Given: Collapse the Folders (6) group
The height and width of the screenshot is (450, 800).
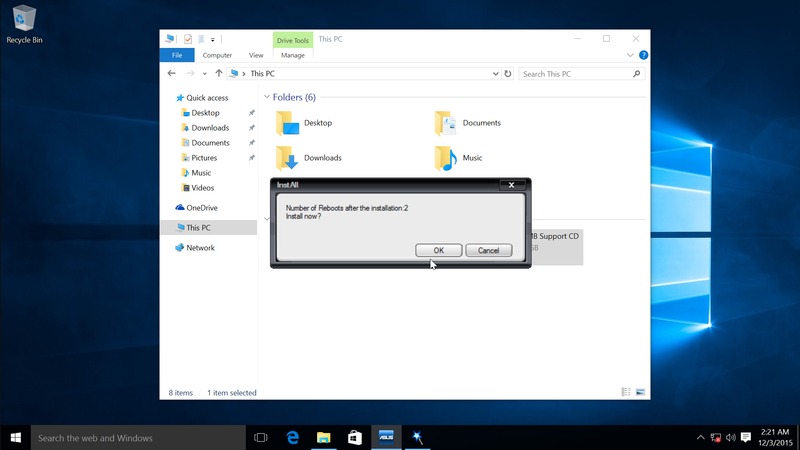Looking at the screenshot, I should [x=267, y=98].
